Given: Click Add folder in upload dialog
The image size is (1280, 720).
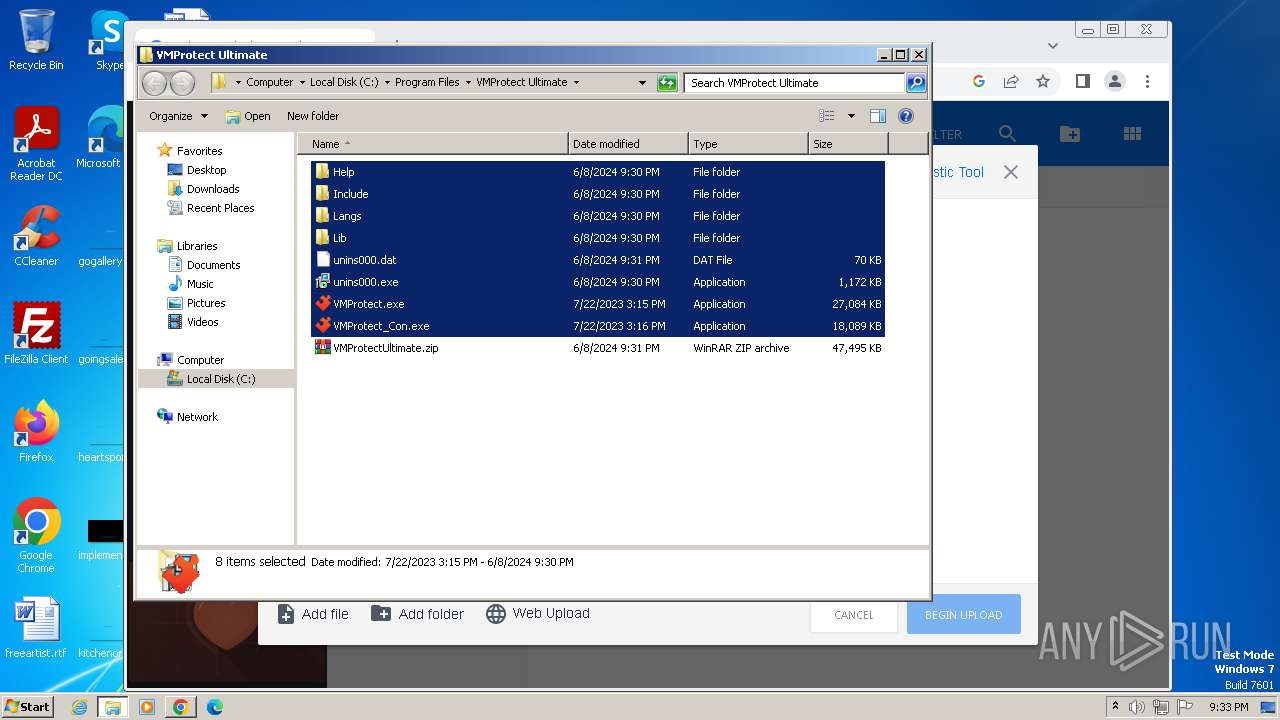Looking at the screenshot, I should pos(418,614).
